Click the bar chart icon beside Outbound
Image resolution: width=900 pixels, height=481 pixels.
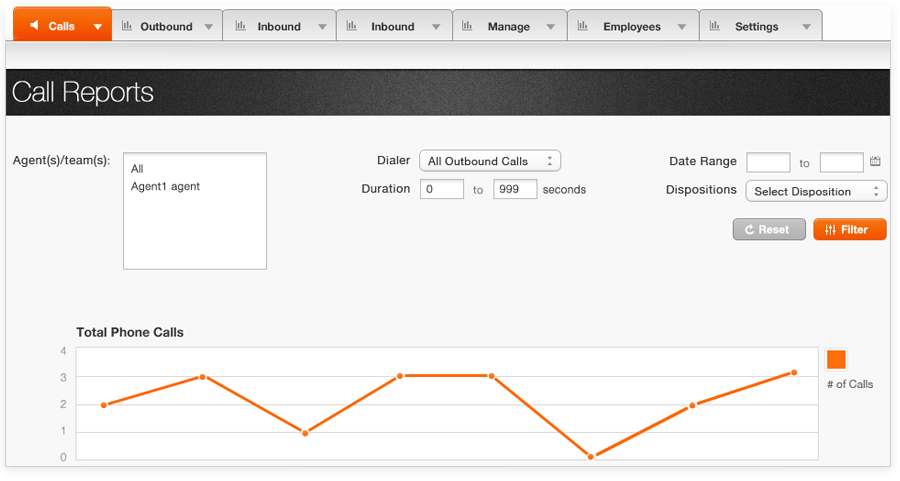(x=127, y=26)
